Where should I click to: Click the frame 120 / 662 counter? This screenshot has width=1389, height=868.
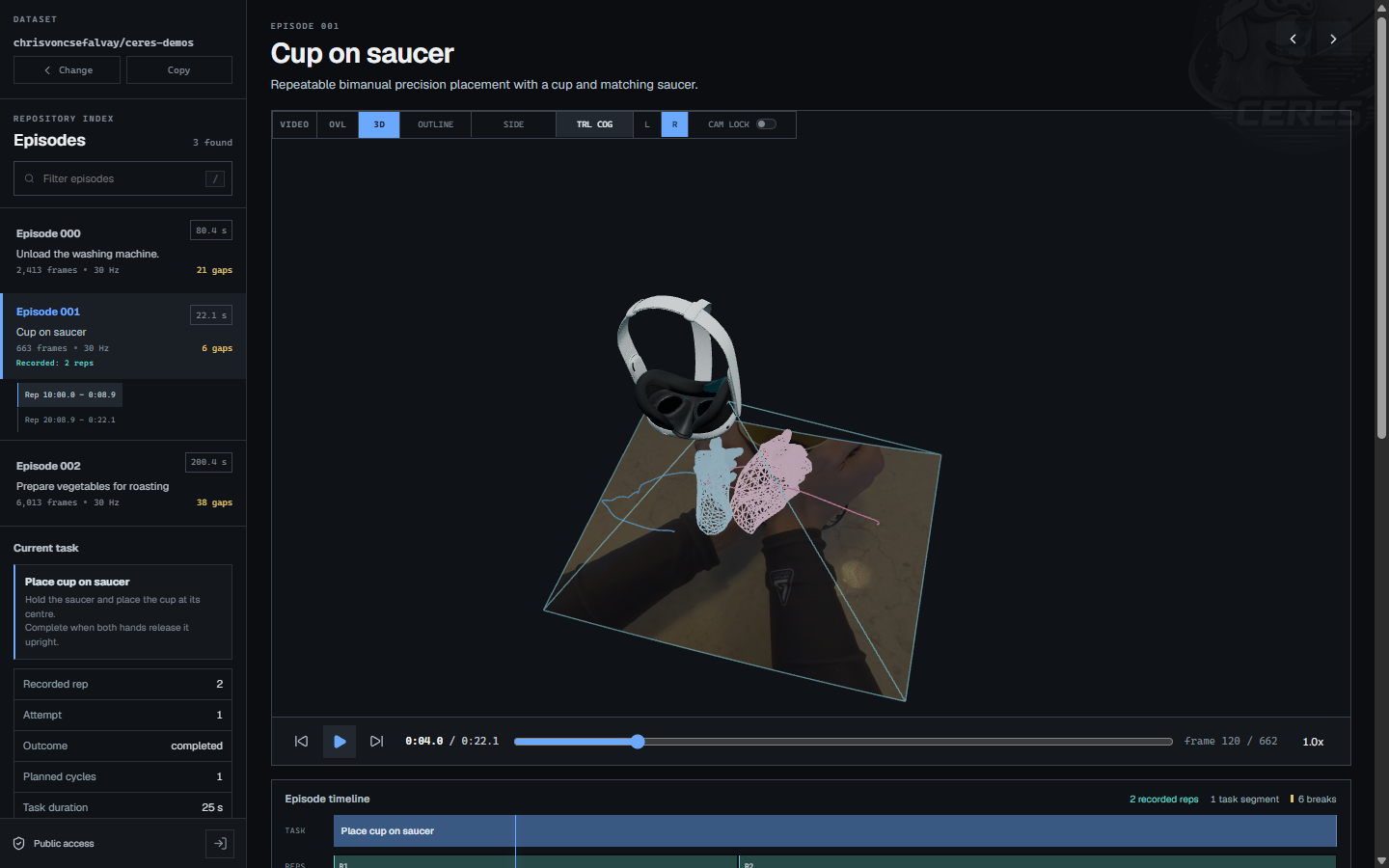pos(1231,742)
